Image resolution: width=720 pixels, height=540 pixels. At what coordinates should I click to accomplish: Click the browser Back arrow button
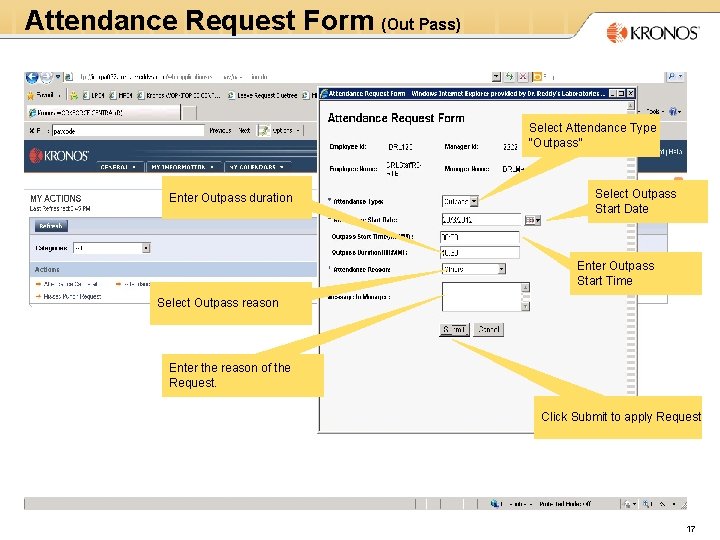click(32, 78)
